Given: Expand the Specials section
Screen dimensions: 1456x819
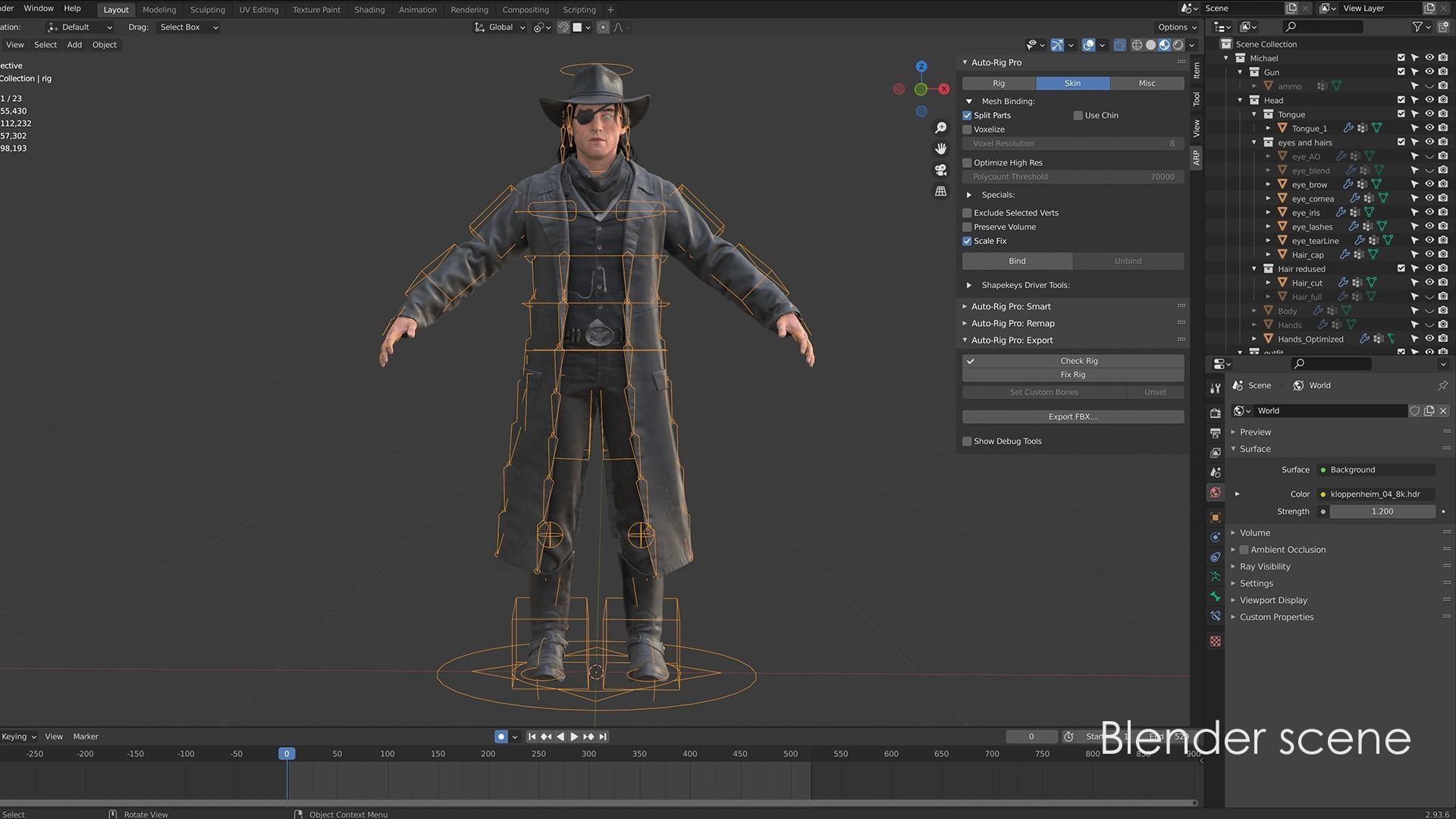Looking at the screenshot, I should [968, 195].
